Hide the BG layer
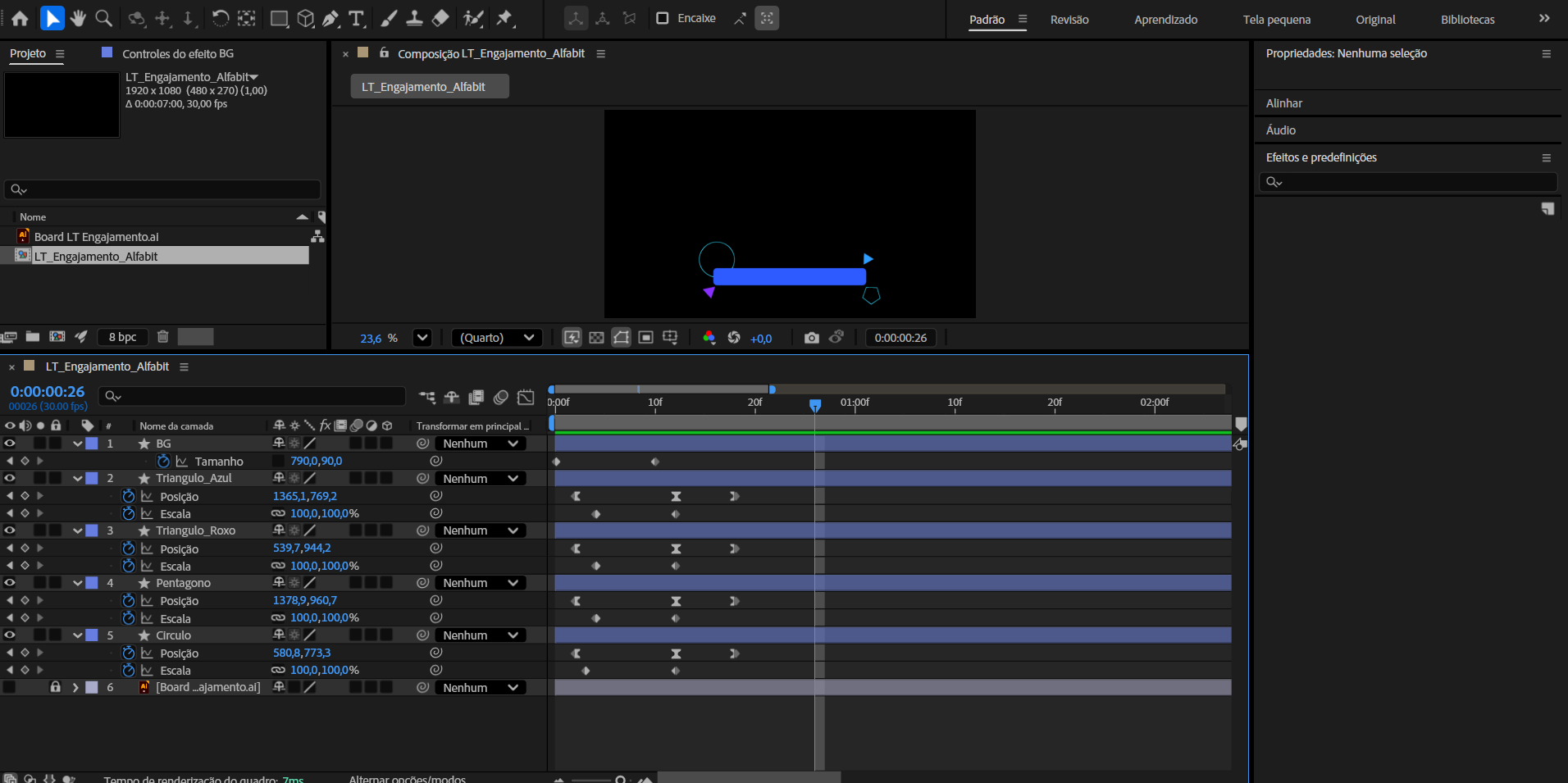The width and height of the screenshot is (1568, 783). pos(10,444)
